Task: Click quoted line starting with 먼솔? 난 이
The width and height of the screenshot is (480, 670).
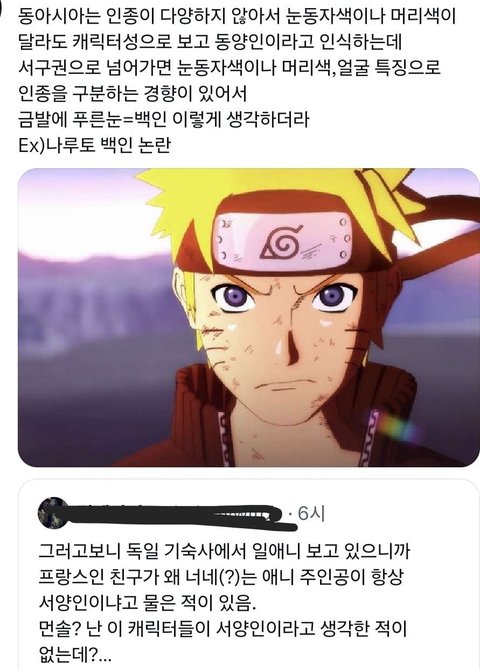Action: coord(222,629)
